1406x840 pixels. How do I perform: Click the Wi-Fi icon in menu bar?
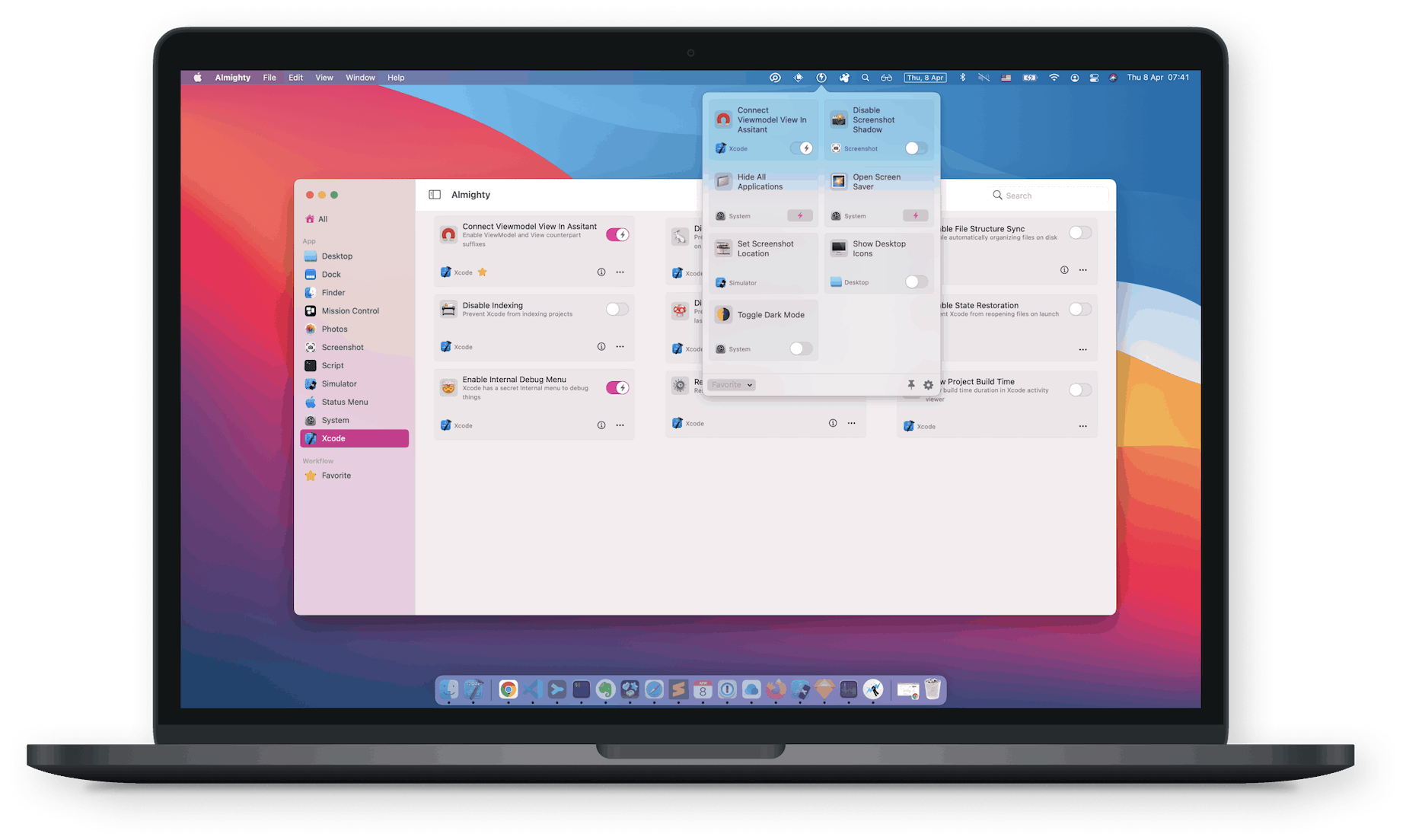1054,78
